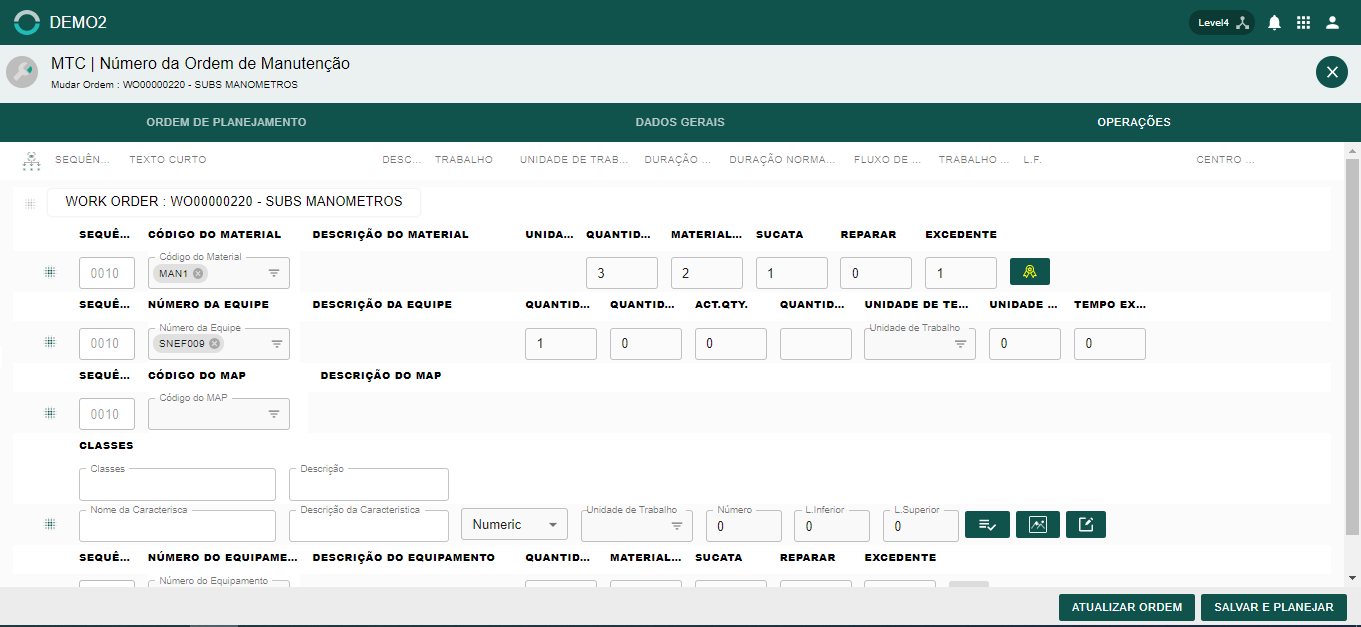
Task: Click the MAP sequence field 0010
Action: 107,414
